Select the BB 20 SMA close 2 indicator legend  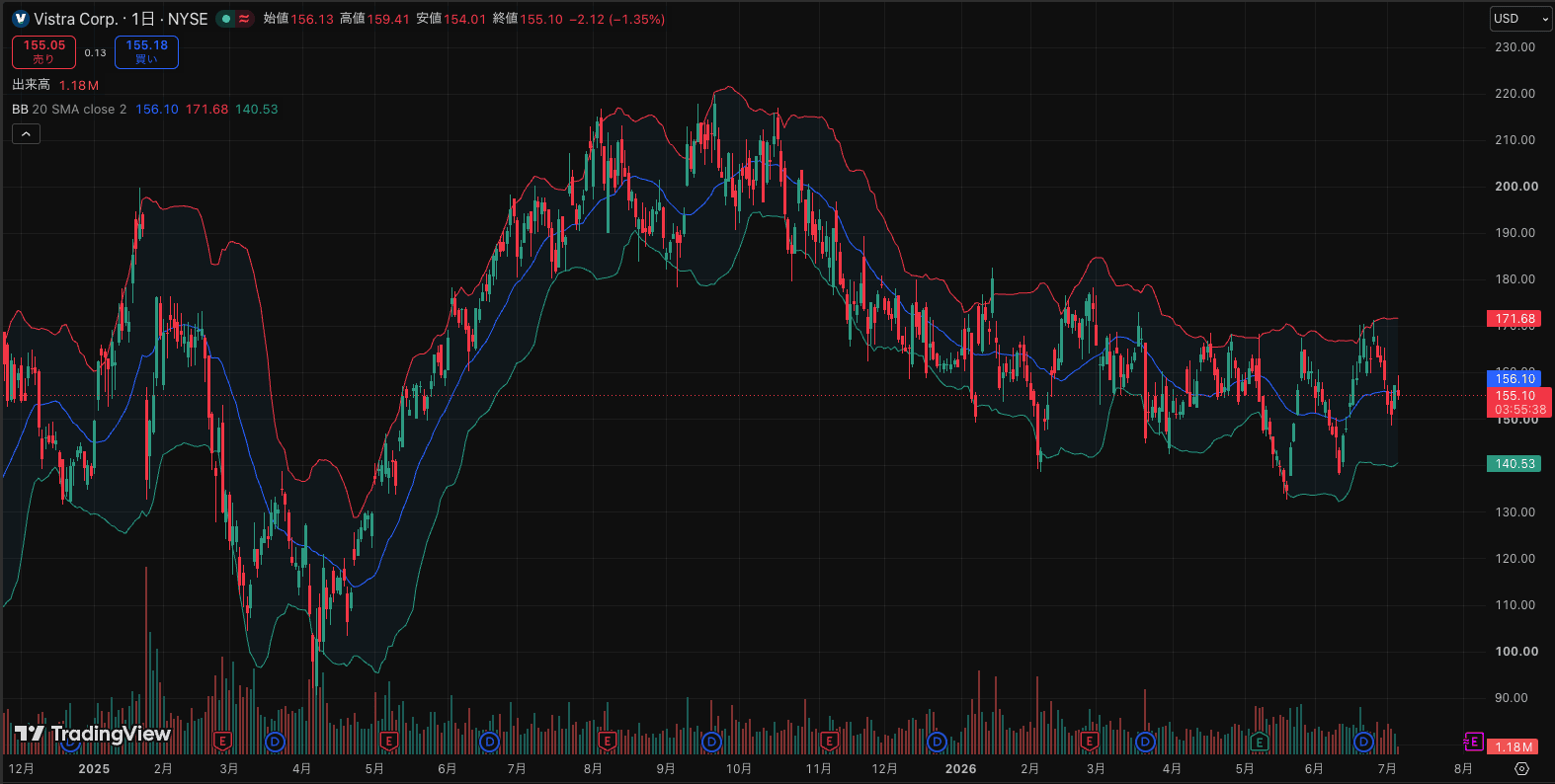69,109
